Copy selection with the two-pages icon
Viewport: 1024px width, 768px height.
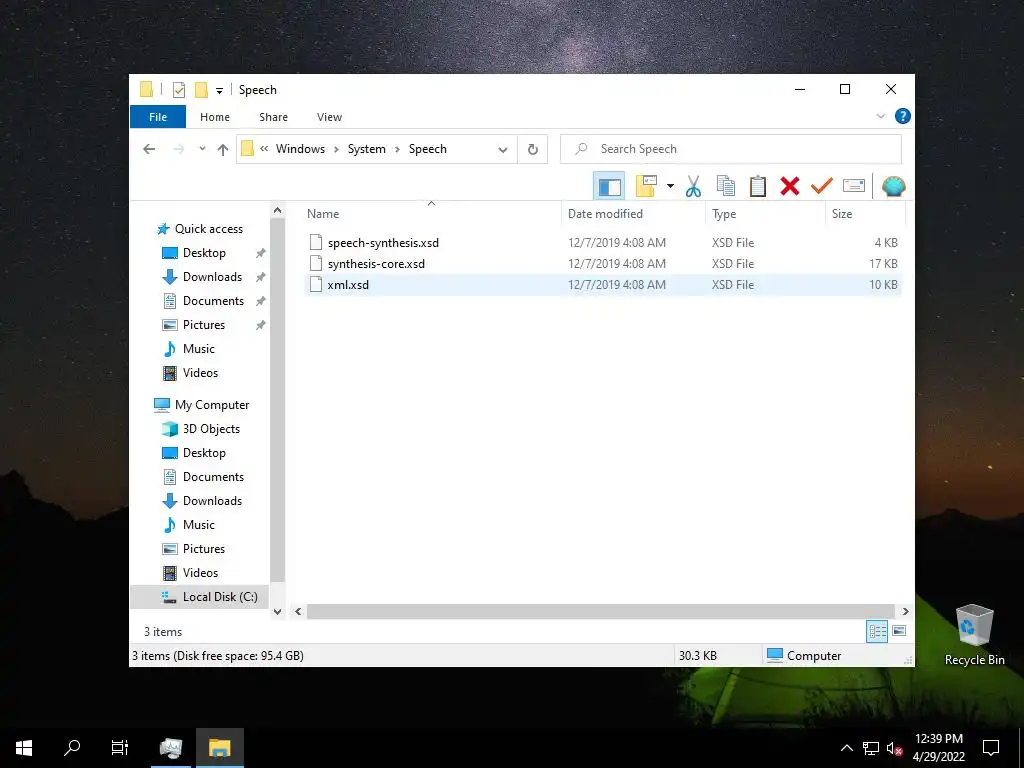pos(726,187)
